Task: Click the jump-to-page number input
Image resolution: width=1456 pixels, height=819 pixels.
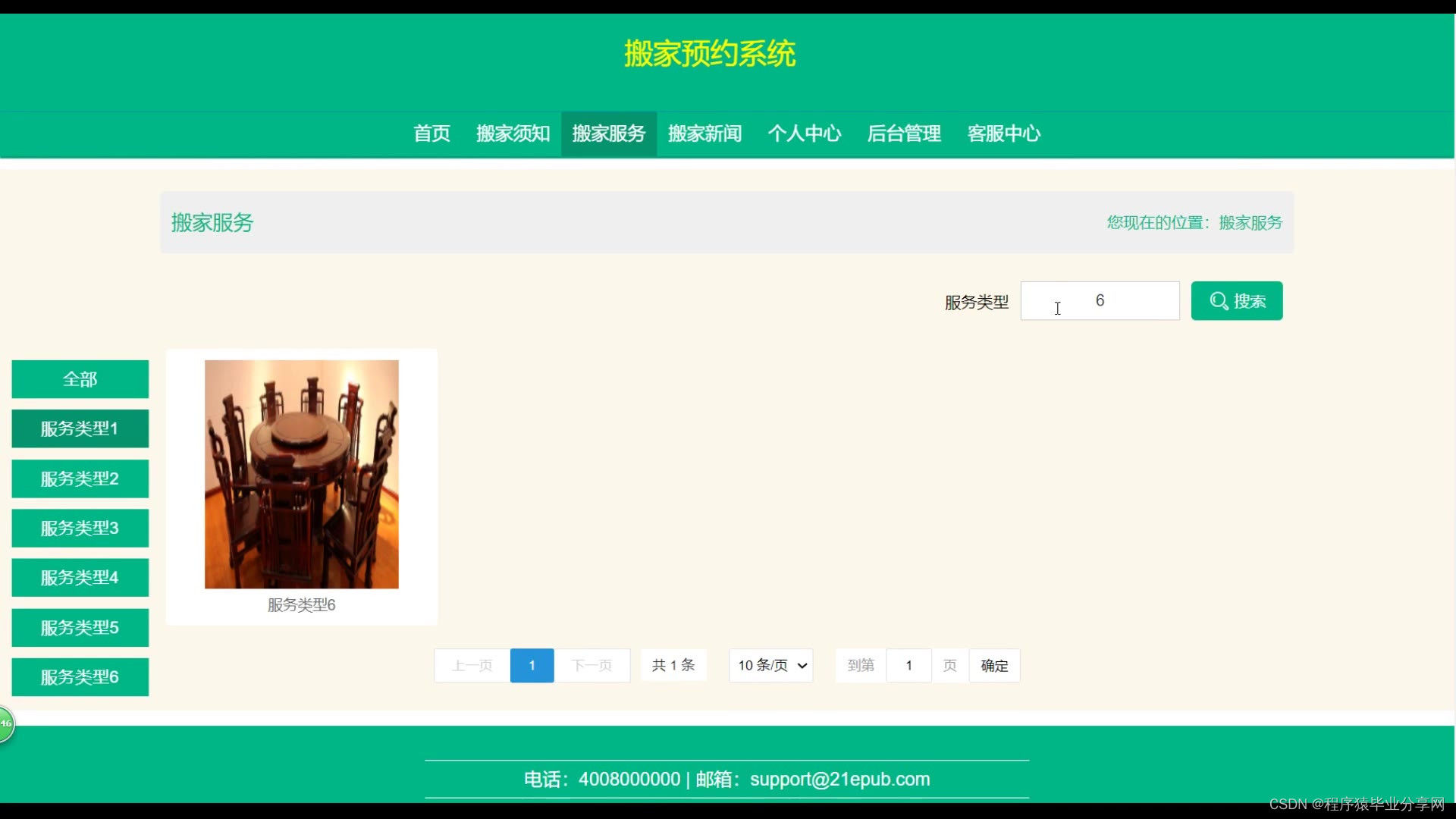Action: tap(908, 665)
